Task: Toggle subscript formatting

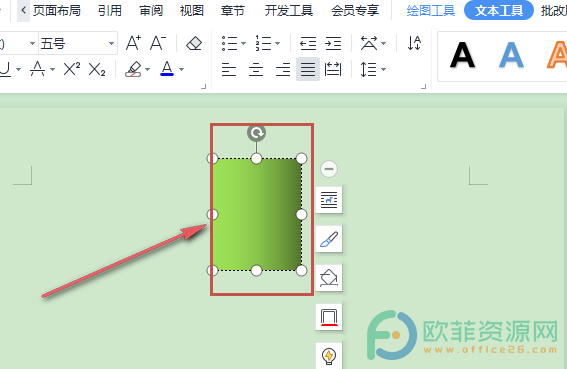Action: [x=97, y=69]
